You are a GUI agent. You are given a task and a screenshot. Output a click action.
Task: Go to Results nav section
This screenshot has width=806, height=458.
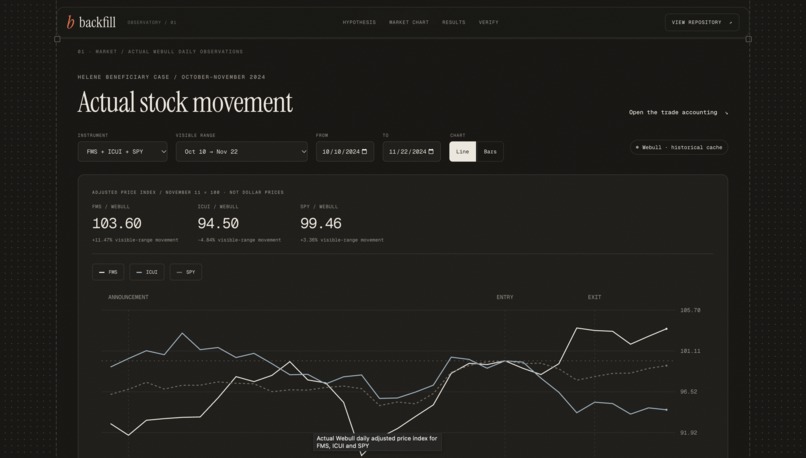click(453, 22)
